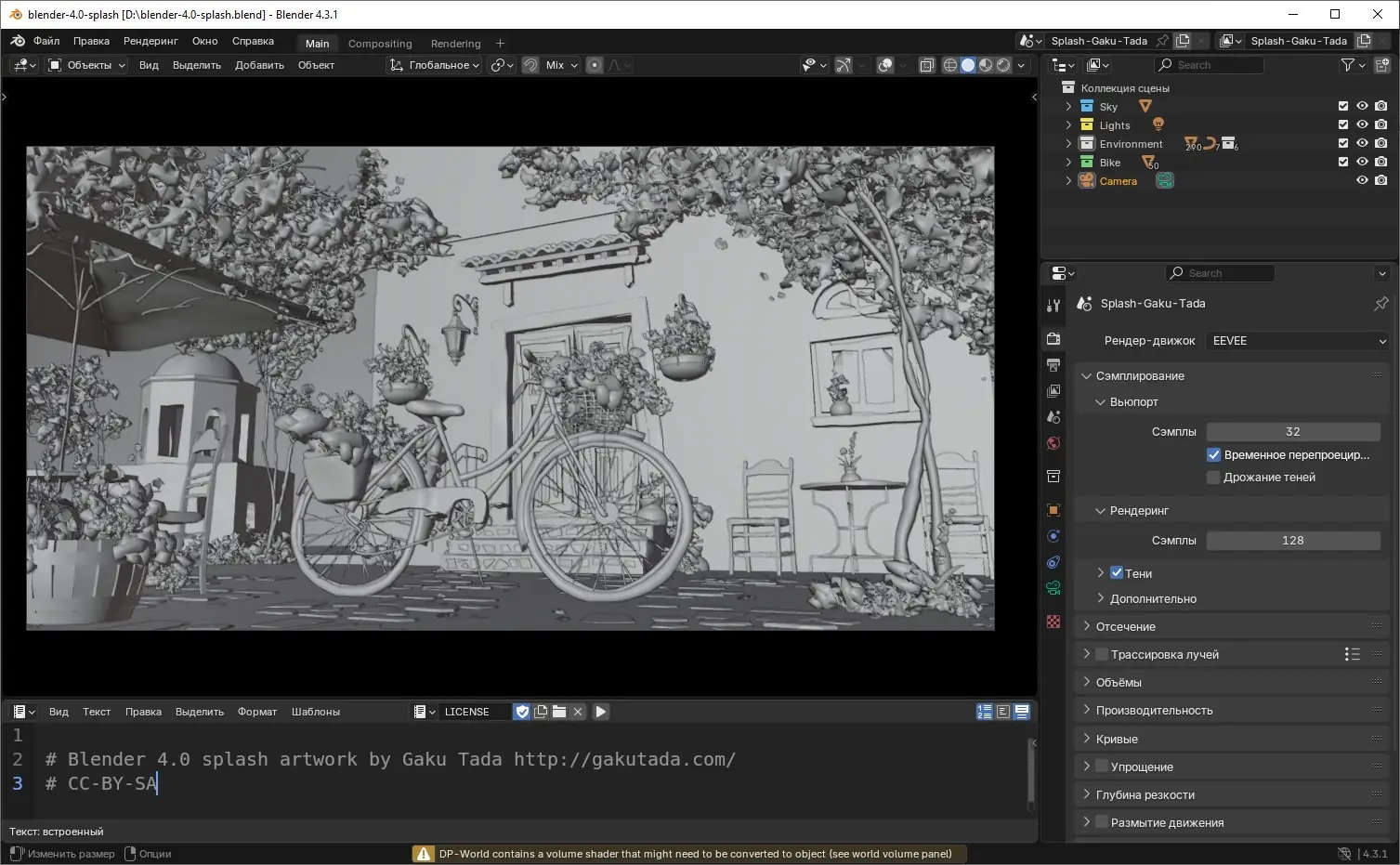
Task: Switch viewport to wireframe shading
Action: (950, 65)
